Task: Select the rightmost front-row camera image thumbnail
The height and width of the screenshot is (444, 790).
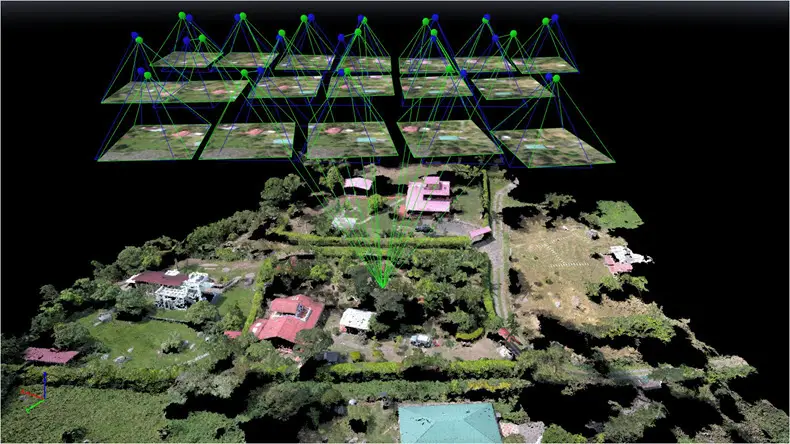Action: [554, 146]
